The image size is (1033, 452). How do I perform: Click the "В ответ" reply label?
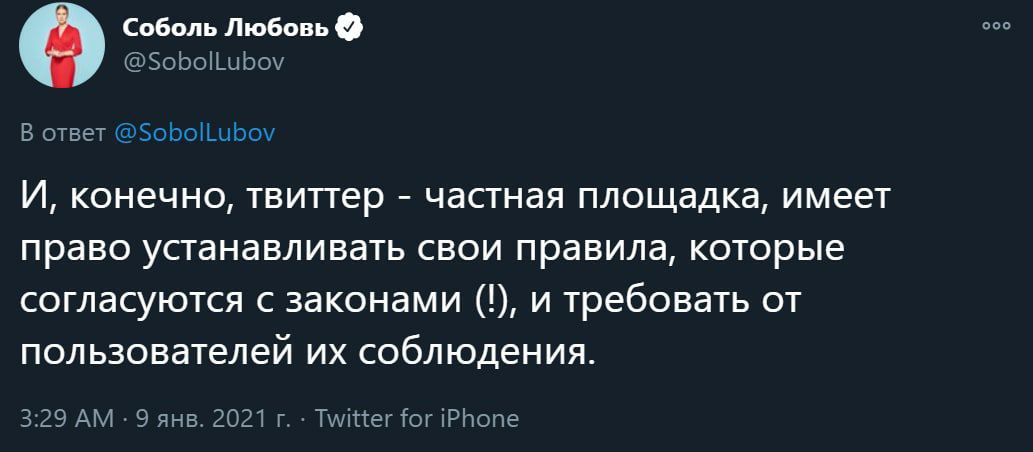point(63,133)
